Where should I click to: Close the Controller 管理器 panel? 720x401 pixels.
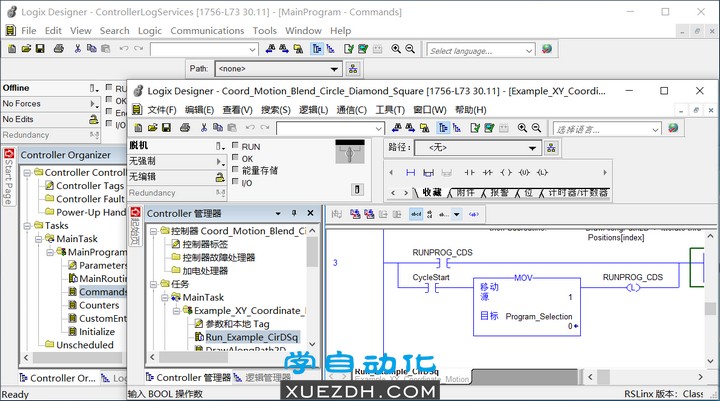[x=310, y=213]
